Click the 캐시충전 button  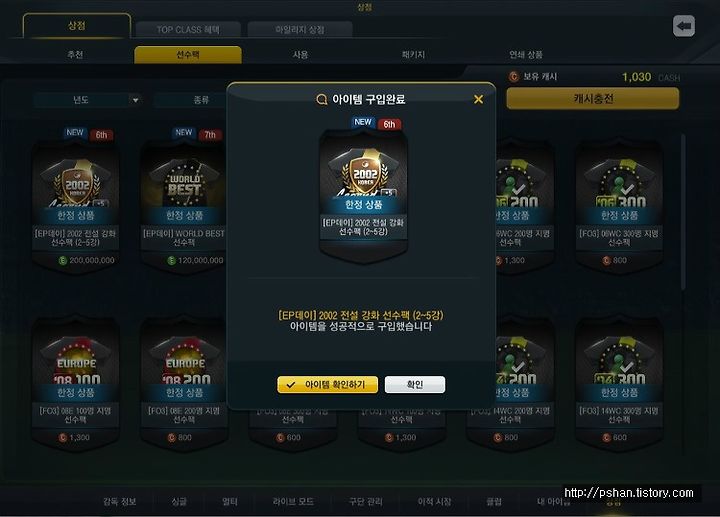tap(593, 98)
